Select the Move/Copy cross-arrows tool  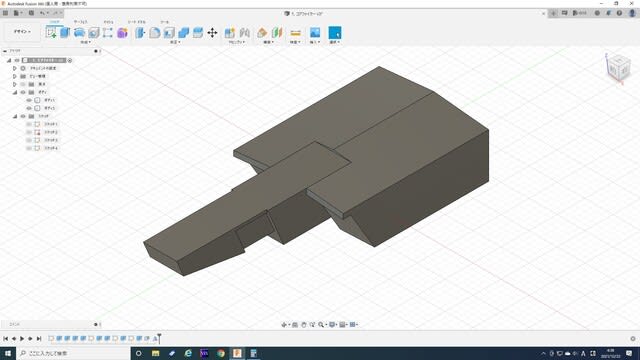[212, 33]
